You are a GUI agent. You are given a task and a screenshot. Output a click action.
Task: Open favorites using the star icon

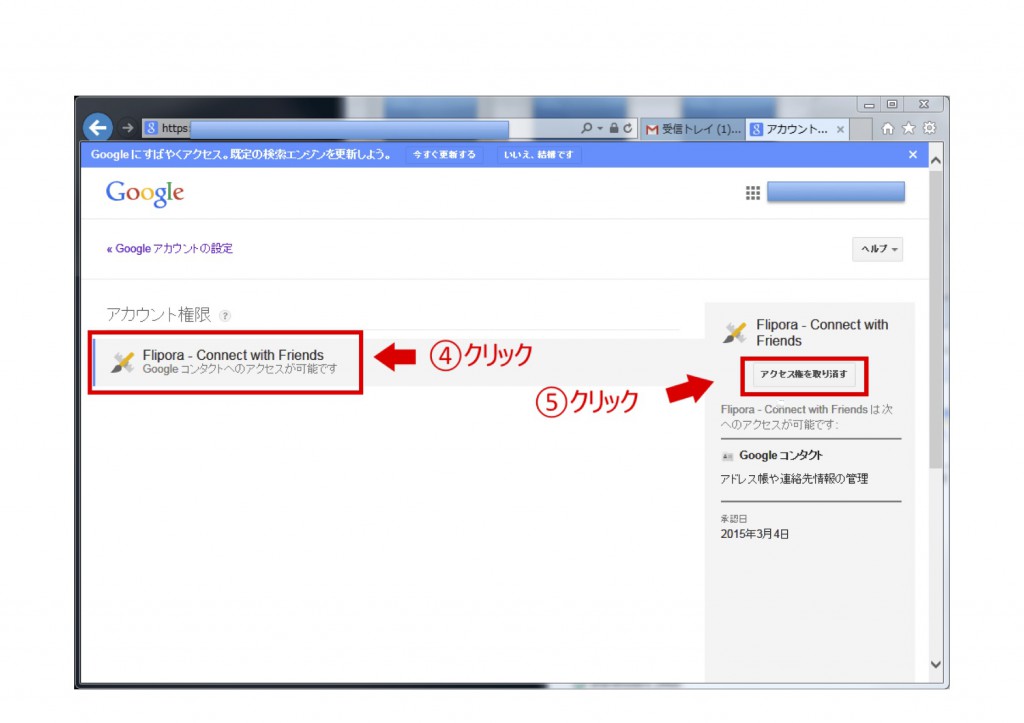tap(908, 128)
